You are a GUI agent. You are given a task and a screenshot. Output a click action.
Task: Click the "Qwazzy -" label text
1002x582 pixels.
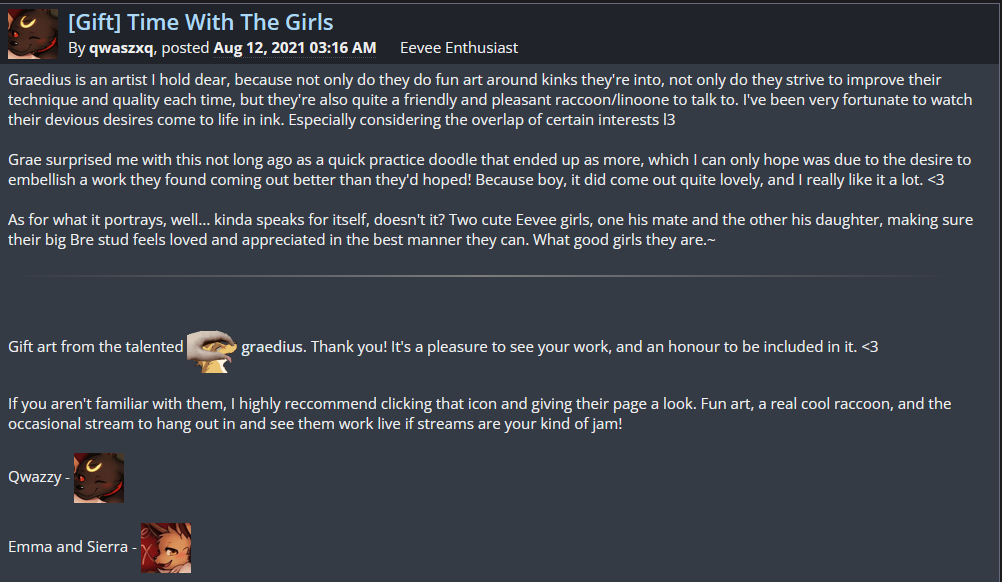[x=38, y=478]
